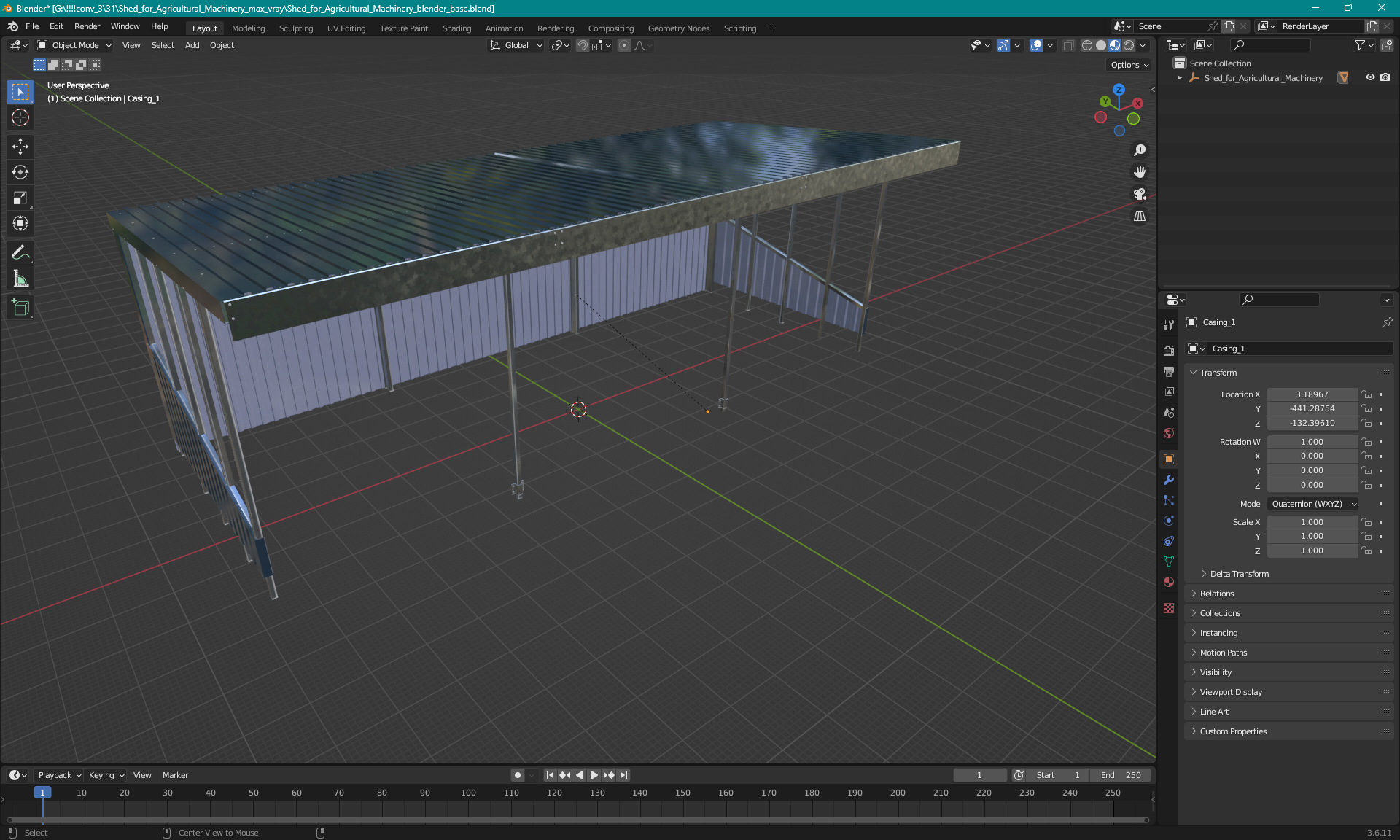Viewport: 1400px width, 840px height.
Task: Select the Move tool in toolbar
Action: tap(20, 147)
